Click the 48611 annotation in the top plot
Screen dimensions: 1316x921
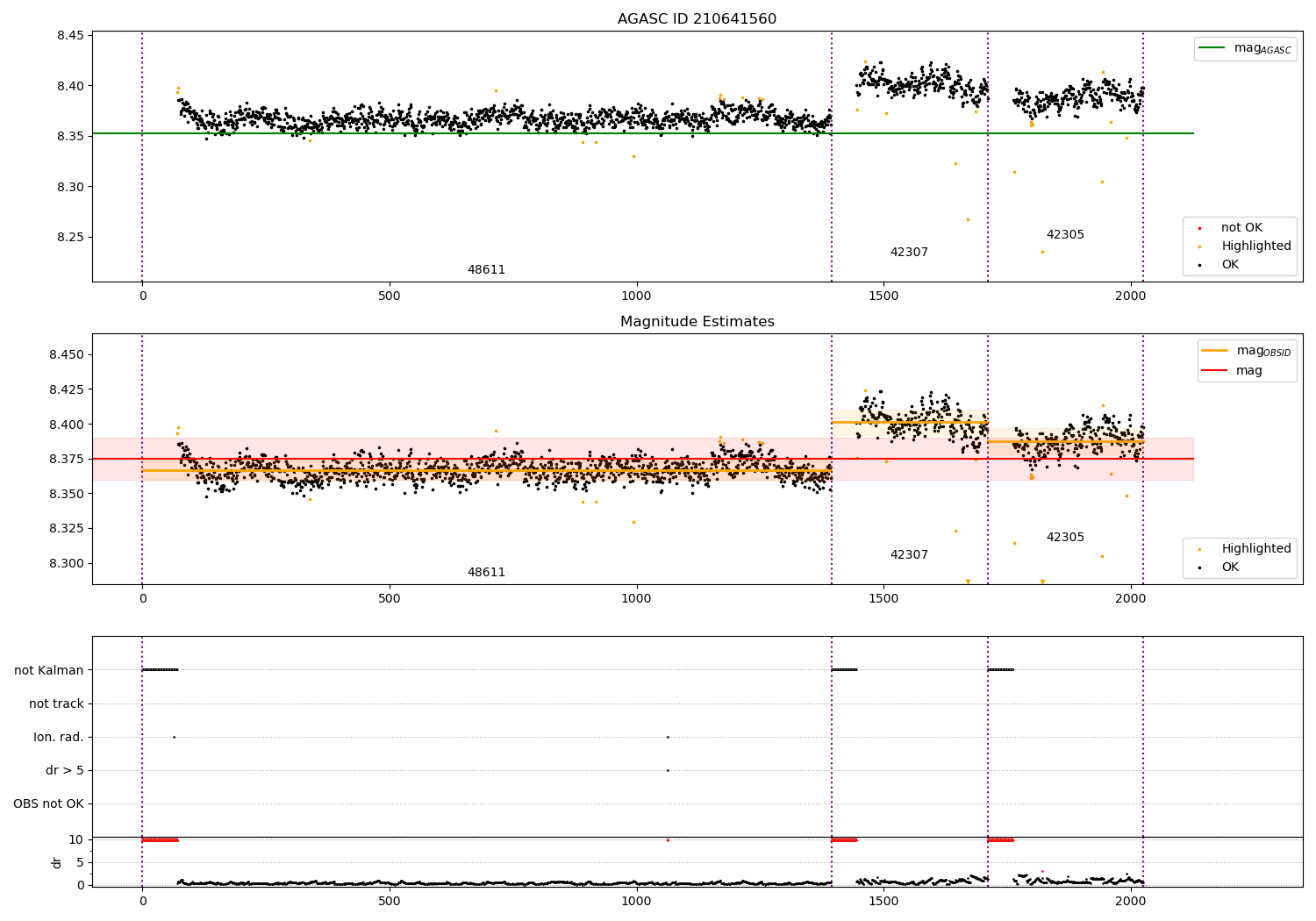pyautogui.click(x=486, y=269)
